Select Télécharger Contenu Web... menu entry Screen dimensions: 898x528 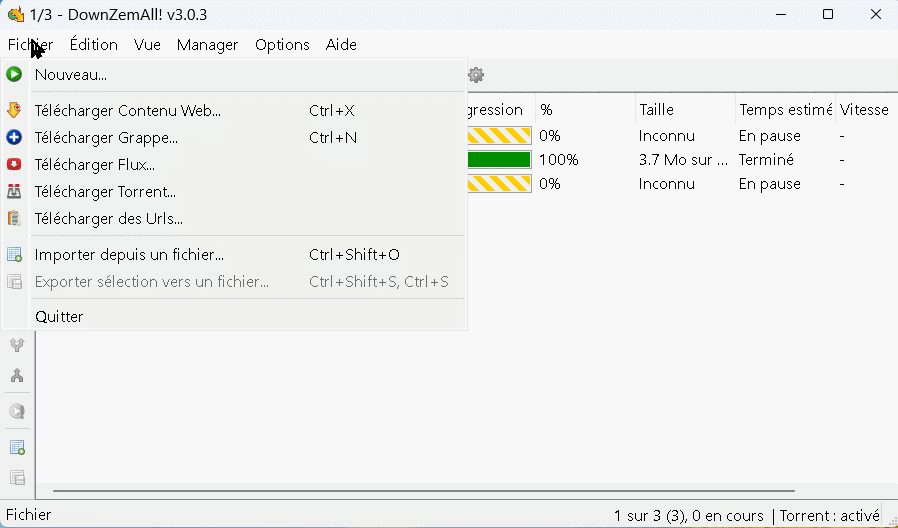(127, 111)
